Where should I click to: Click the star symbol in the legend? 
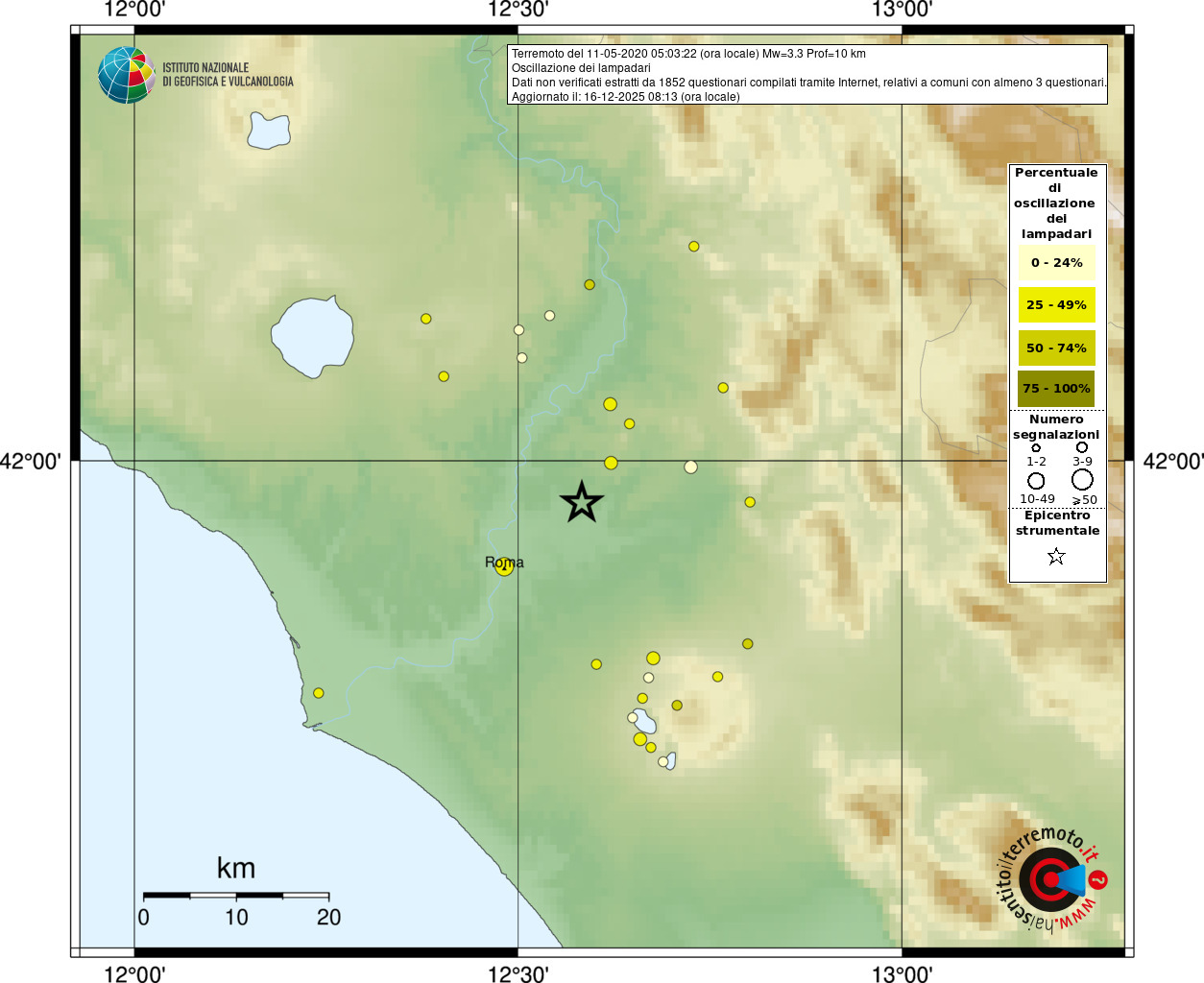[1056, 556]
